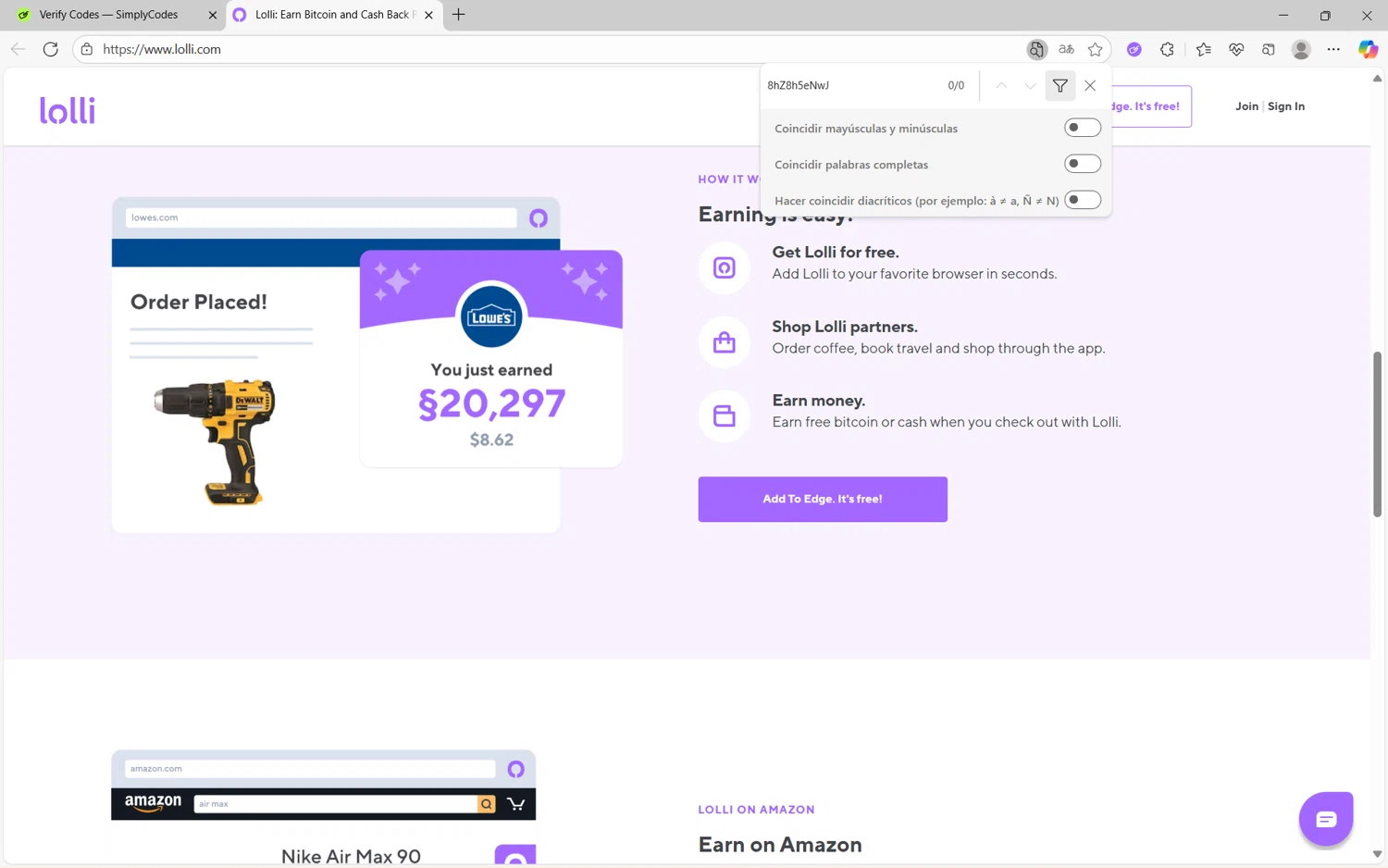The height and width of the screenshot is (868, 1388).
Task: Click the 'Earn money.' heading
Action: coord(819,401)
